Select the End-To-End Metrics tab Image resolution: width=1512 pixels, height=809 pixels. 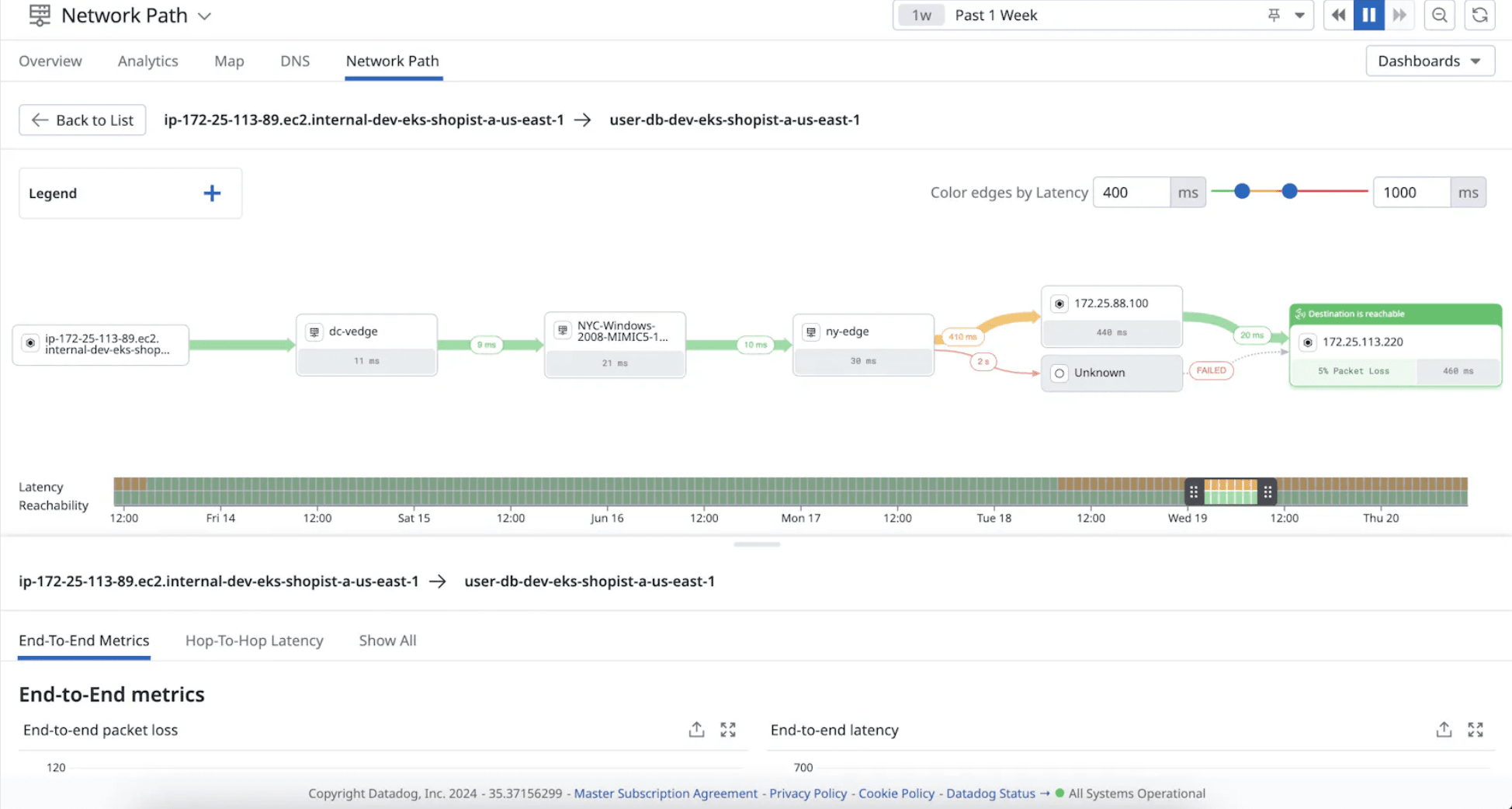click(84, 641)
